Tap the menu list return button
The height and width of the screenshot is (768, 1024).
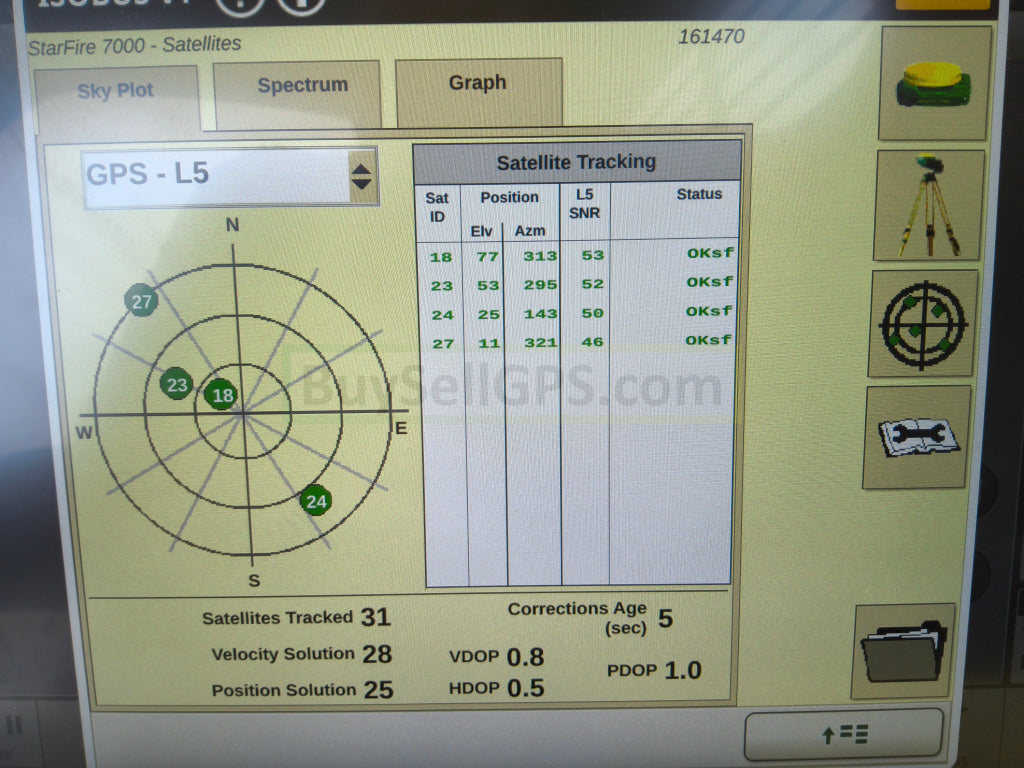844,735
